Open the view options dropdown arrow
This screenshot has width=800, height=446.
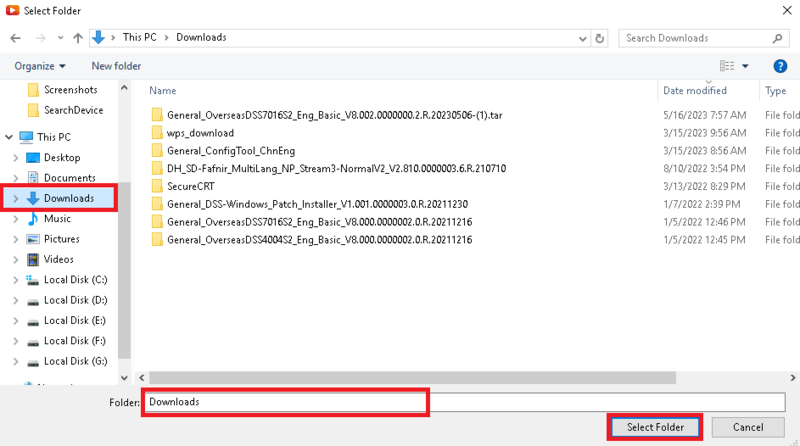(x=745, y=66)
